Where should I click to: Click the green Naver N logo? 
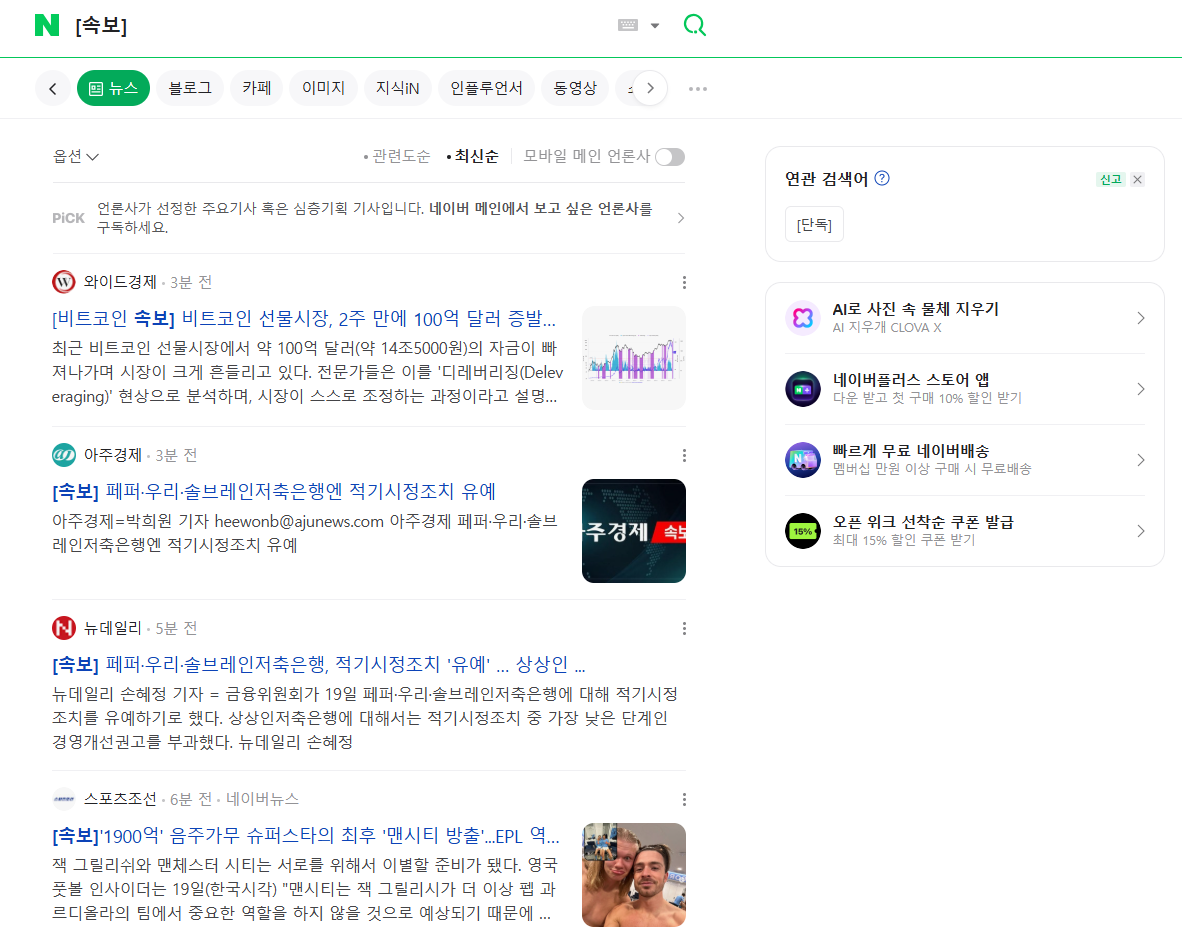click(x=47, y=26)
